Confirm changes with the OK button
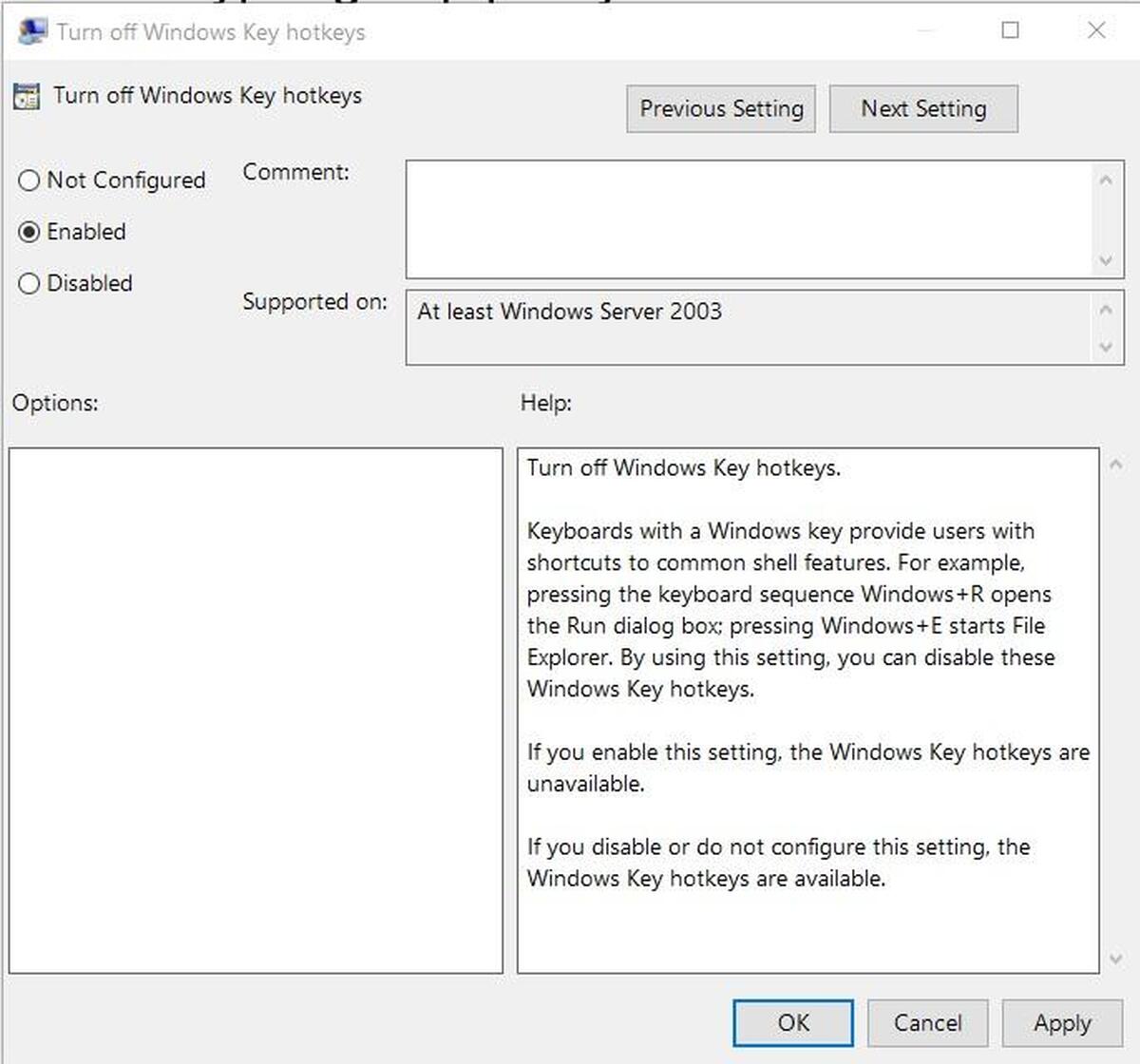This screenshot has height=1064, width=1140. [793, 1023]
